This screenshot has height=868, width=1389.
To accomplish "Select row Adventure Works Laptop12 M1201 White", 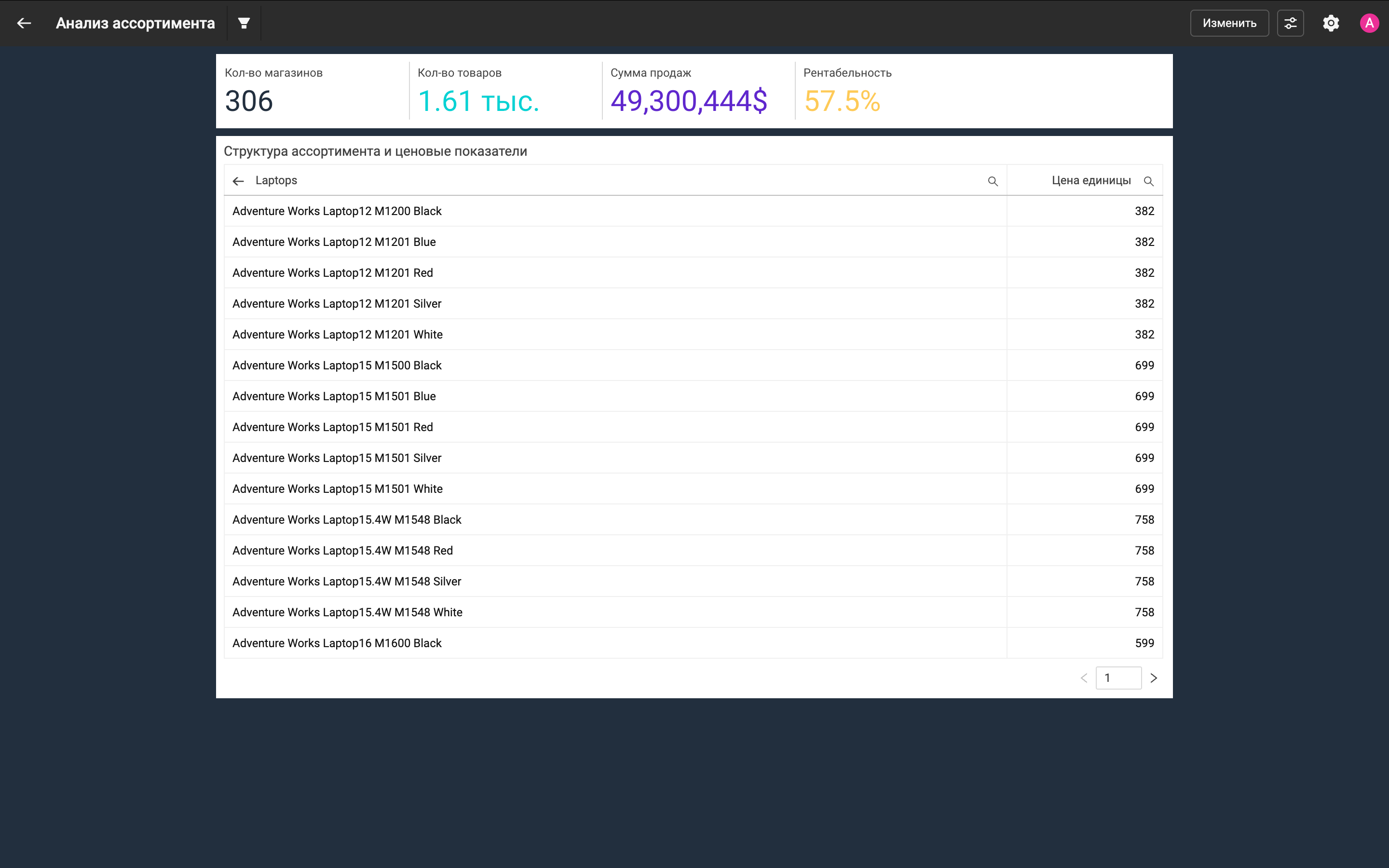I will [x=694, y=335].
